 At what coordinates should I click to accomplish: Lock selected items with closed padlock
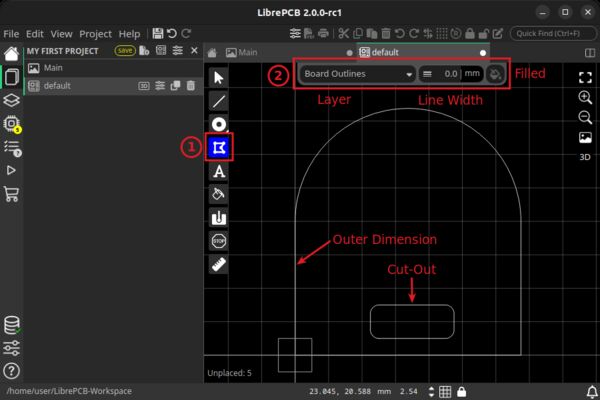tap(470, 34)
